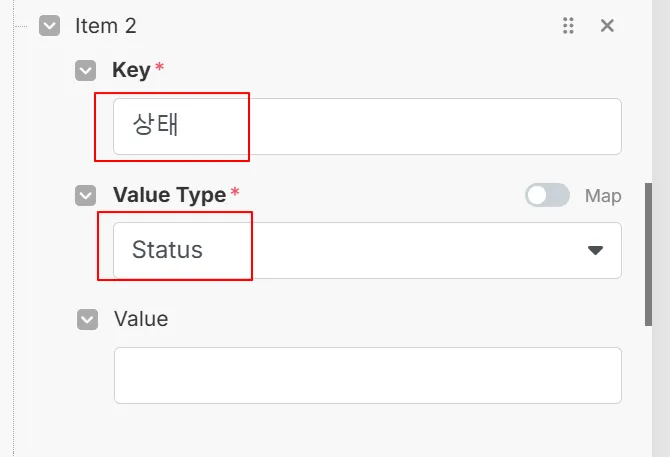Focus the Key input containing 상태
670x457 pixels.
(367, 126)
